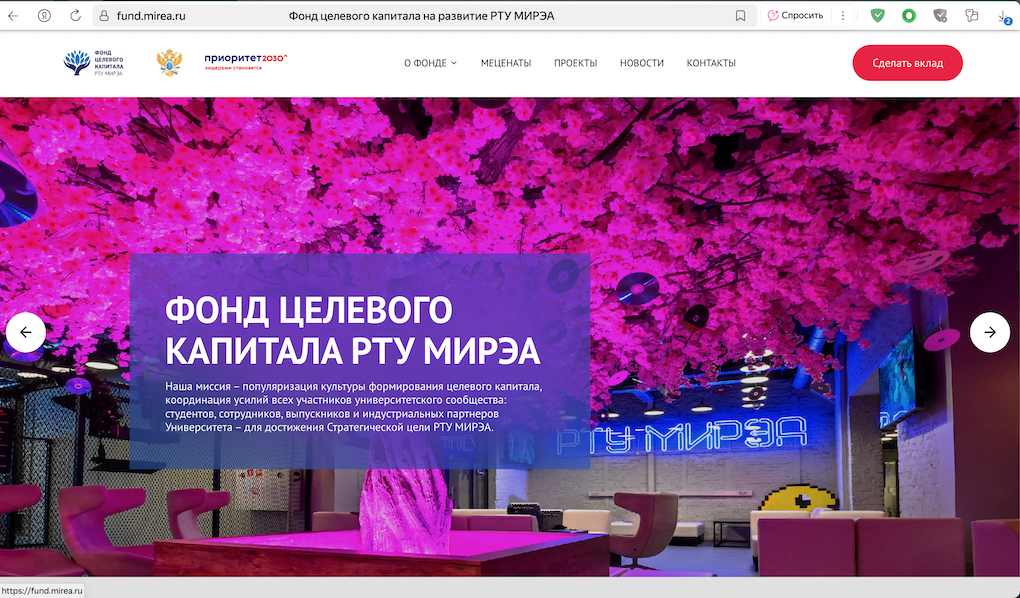Click the Спросить assistant button

point(795,16)
